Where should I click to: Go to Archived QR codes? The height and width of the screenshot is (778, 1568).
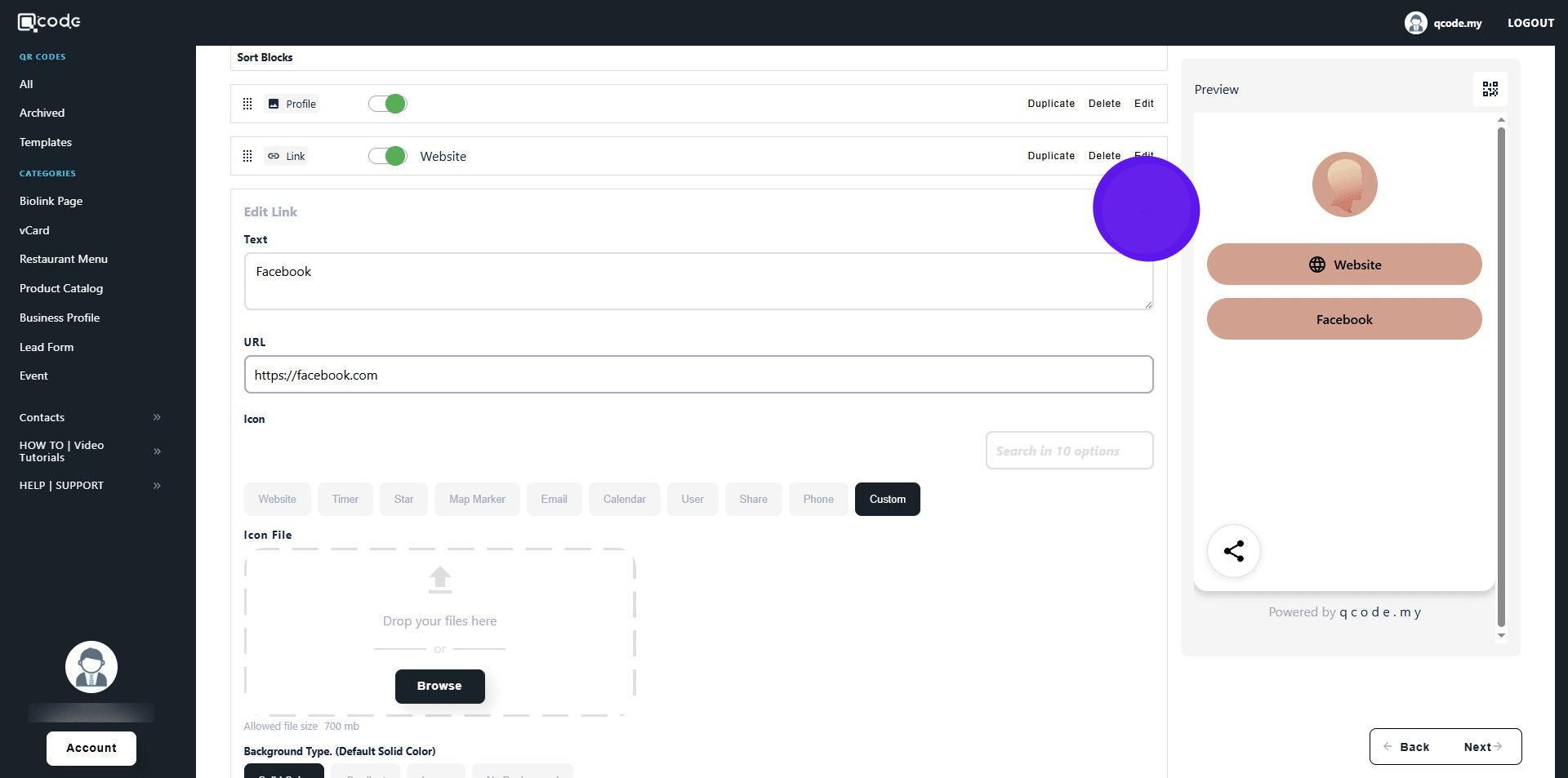(x=42, y=113)
